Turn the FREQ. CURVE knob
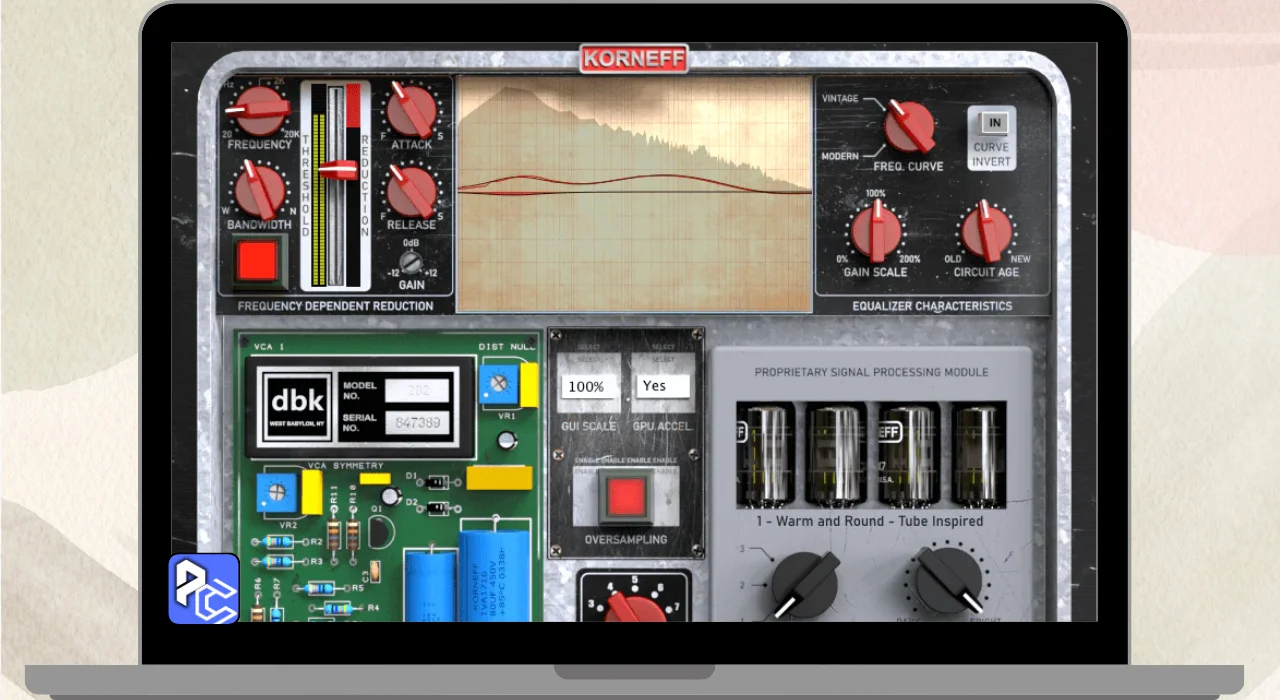This screenshot has width=1280, height=700. pos(908,128)
